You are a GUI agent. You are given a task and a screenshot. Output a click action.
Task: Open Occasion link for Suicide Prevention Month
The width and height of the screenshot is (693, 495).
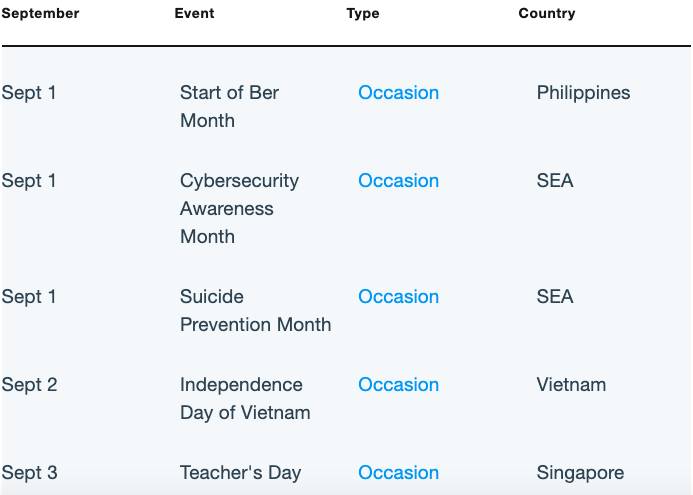(x=398, y=297)
